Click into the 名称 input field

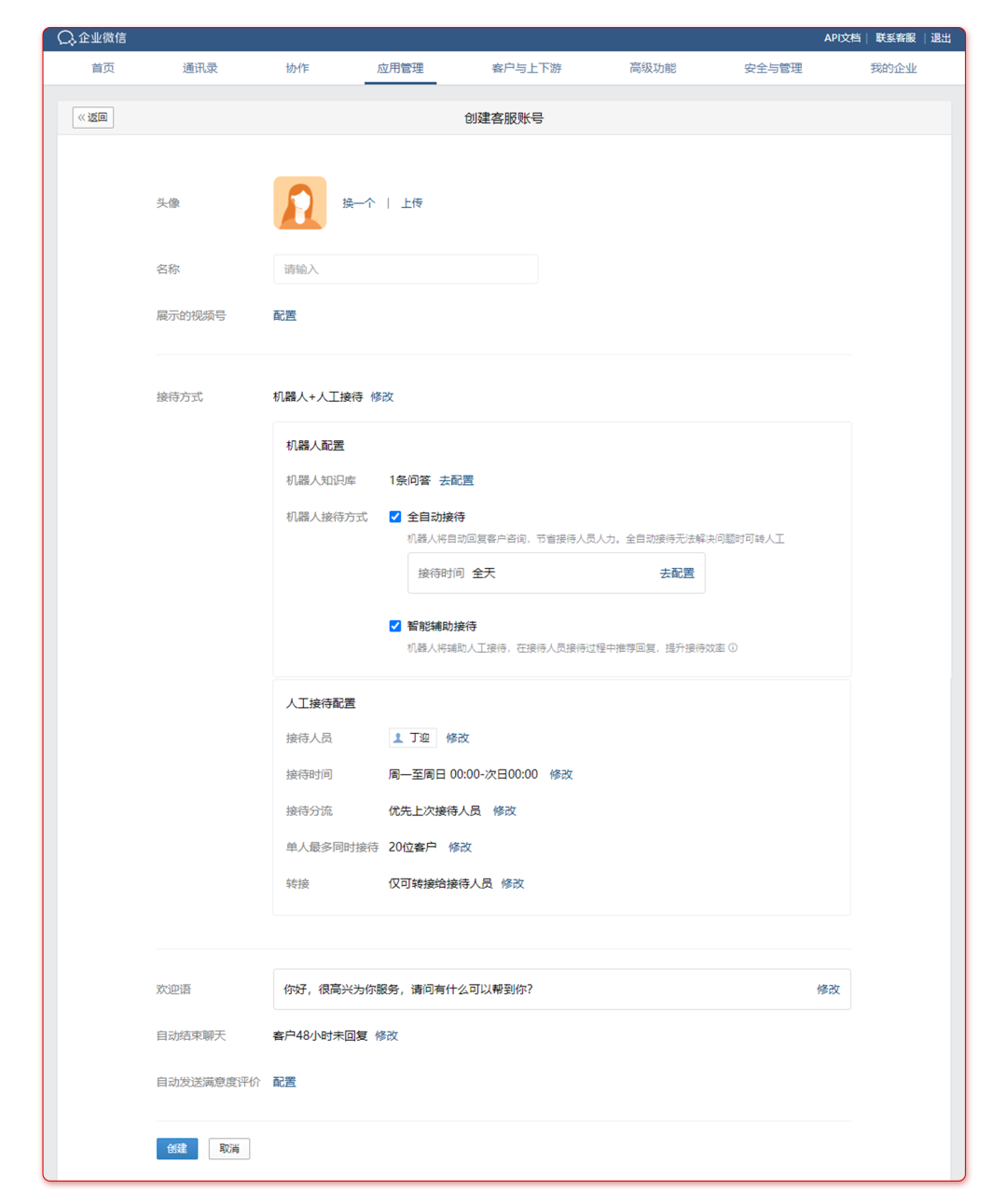pyautogui.click(x=405, y=270)
